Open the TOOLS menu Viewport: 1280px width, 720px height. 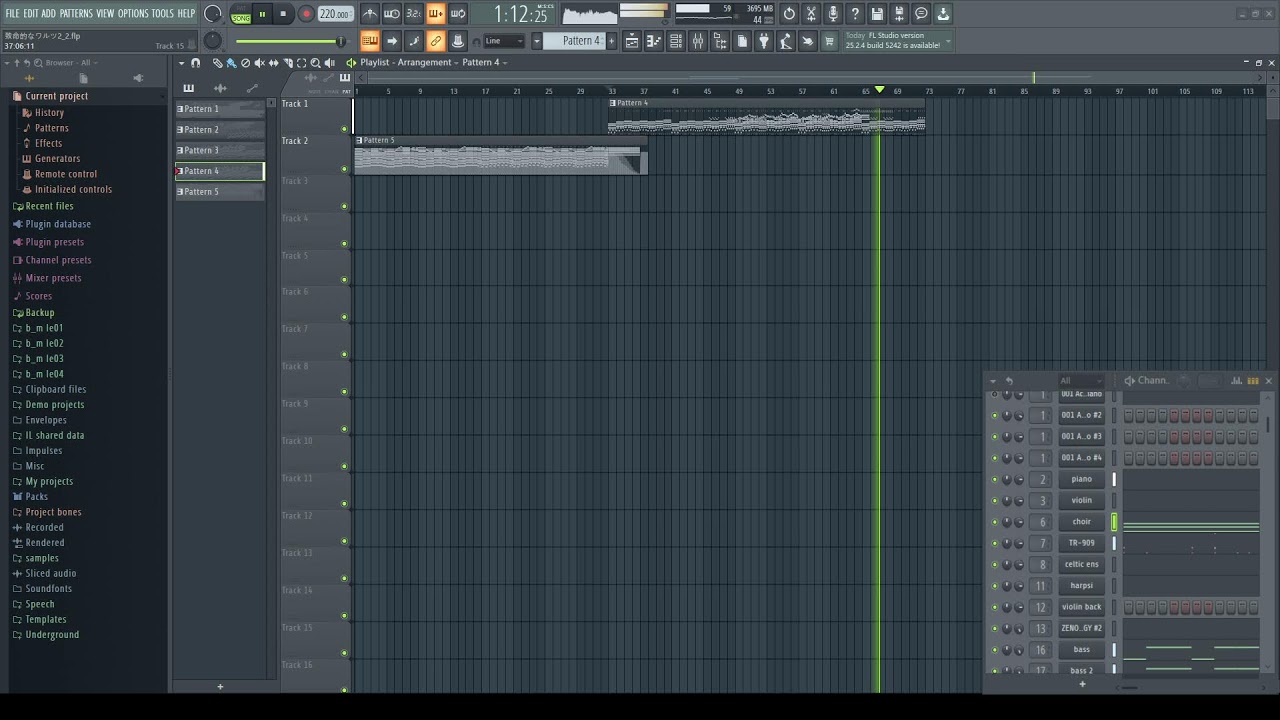coord(163,13)
